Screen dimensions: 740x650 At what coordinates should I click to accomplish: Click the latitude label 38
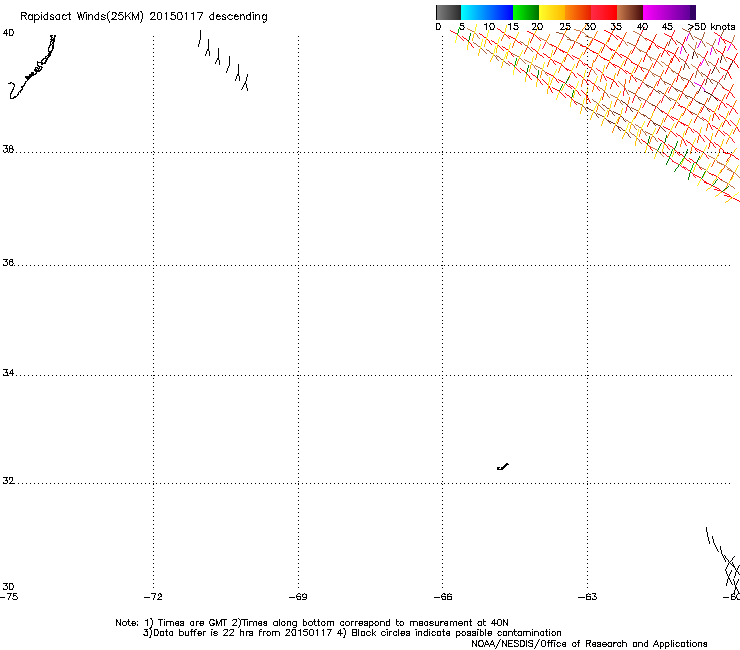pos(8,149)
